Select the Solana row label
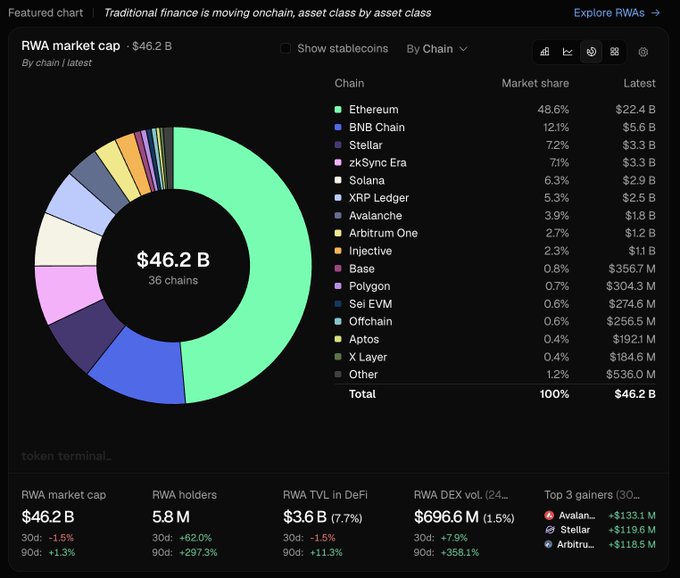680x578 pixels. coord(366,180)
